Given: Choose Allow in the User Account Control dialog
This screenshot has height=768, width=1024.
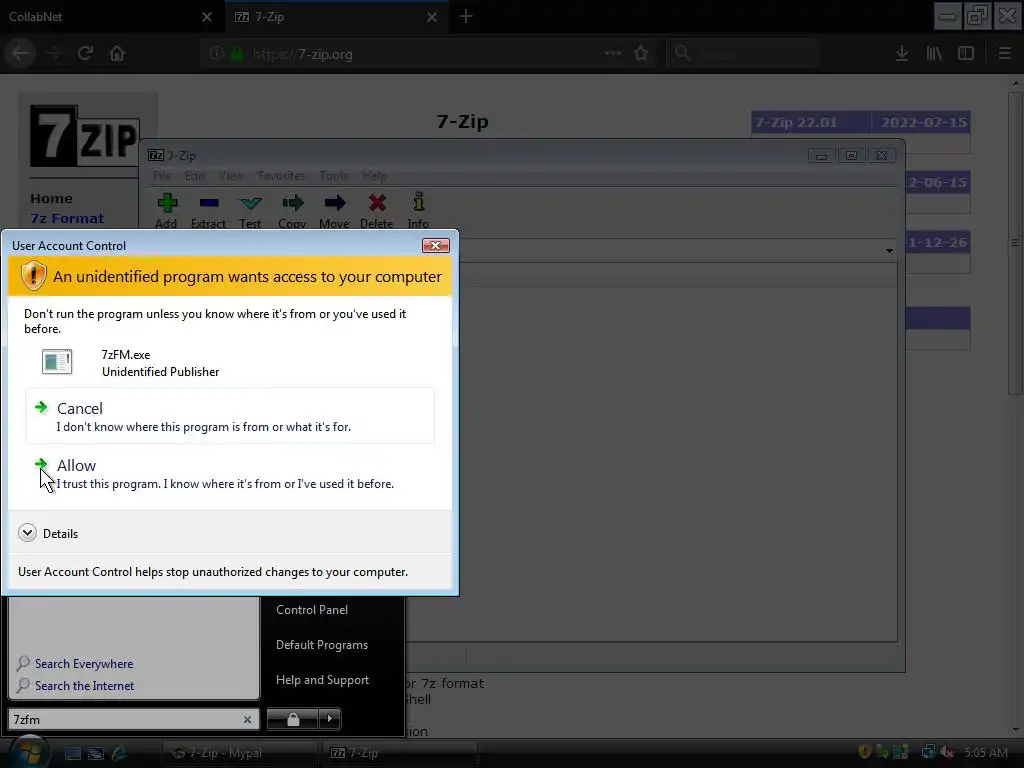Looking at the screenshot, I should click(230, 473).
